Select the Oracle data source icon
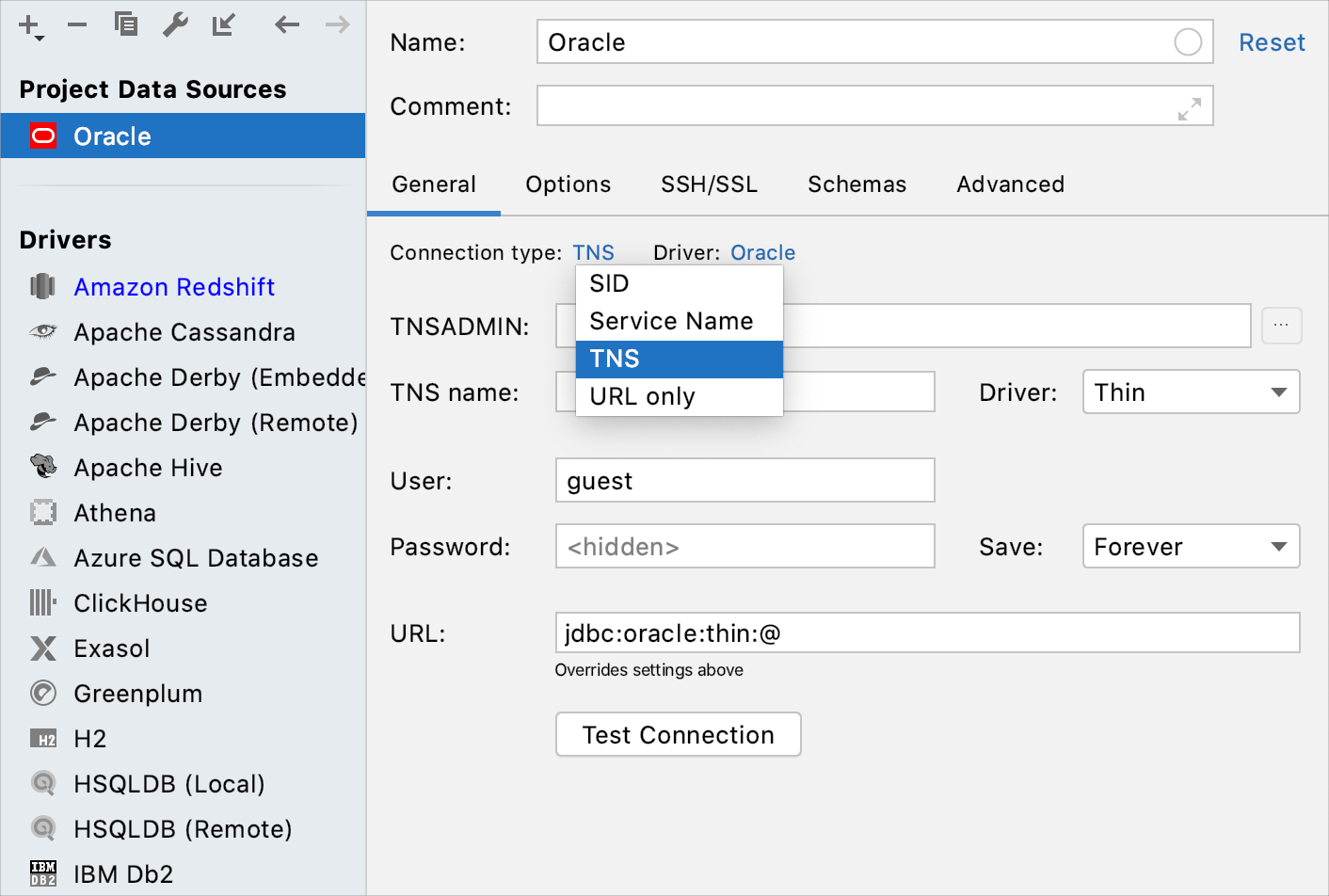 pos(43,136)
